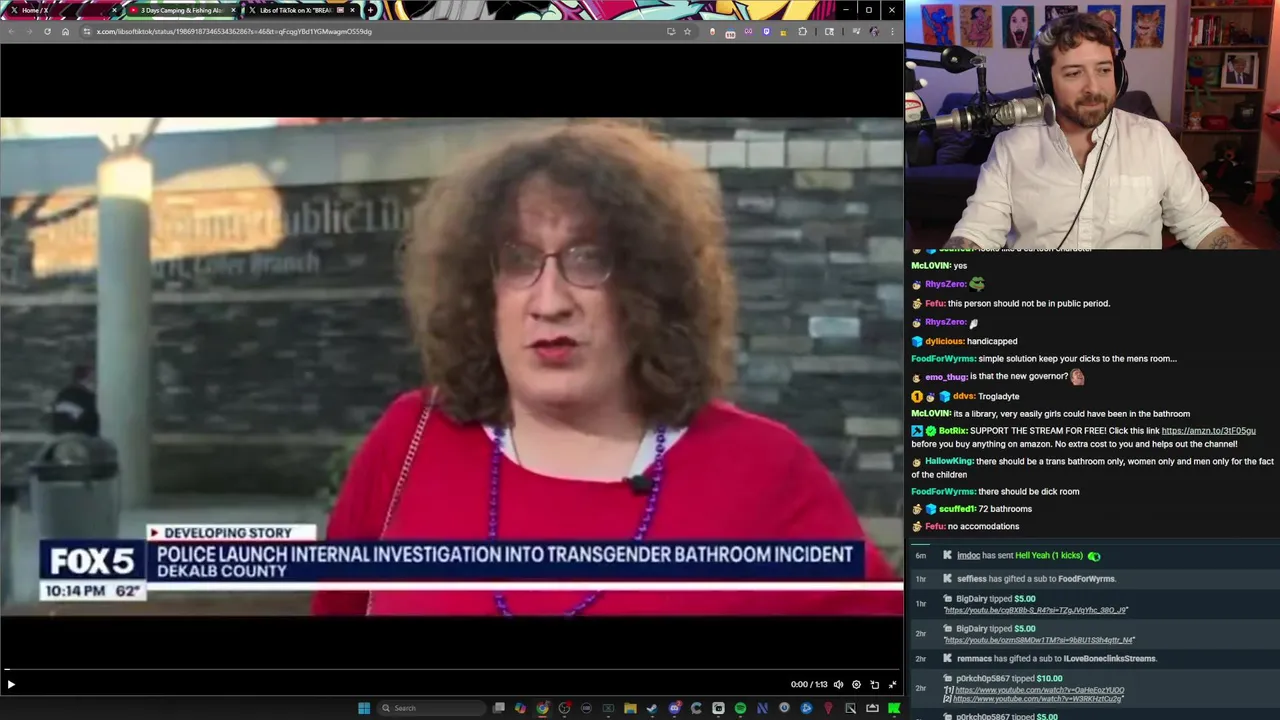Click username emo_thug in chat

945,377
